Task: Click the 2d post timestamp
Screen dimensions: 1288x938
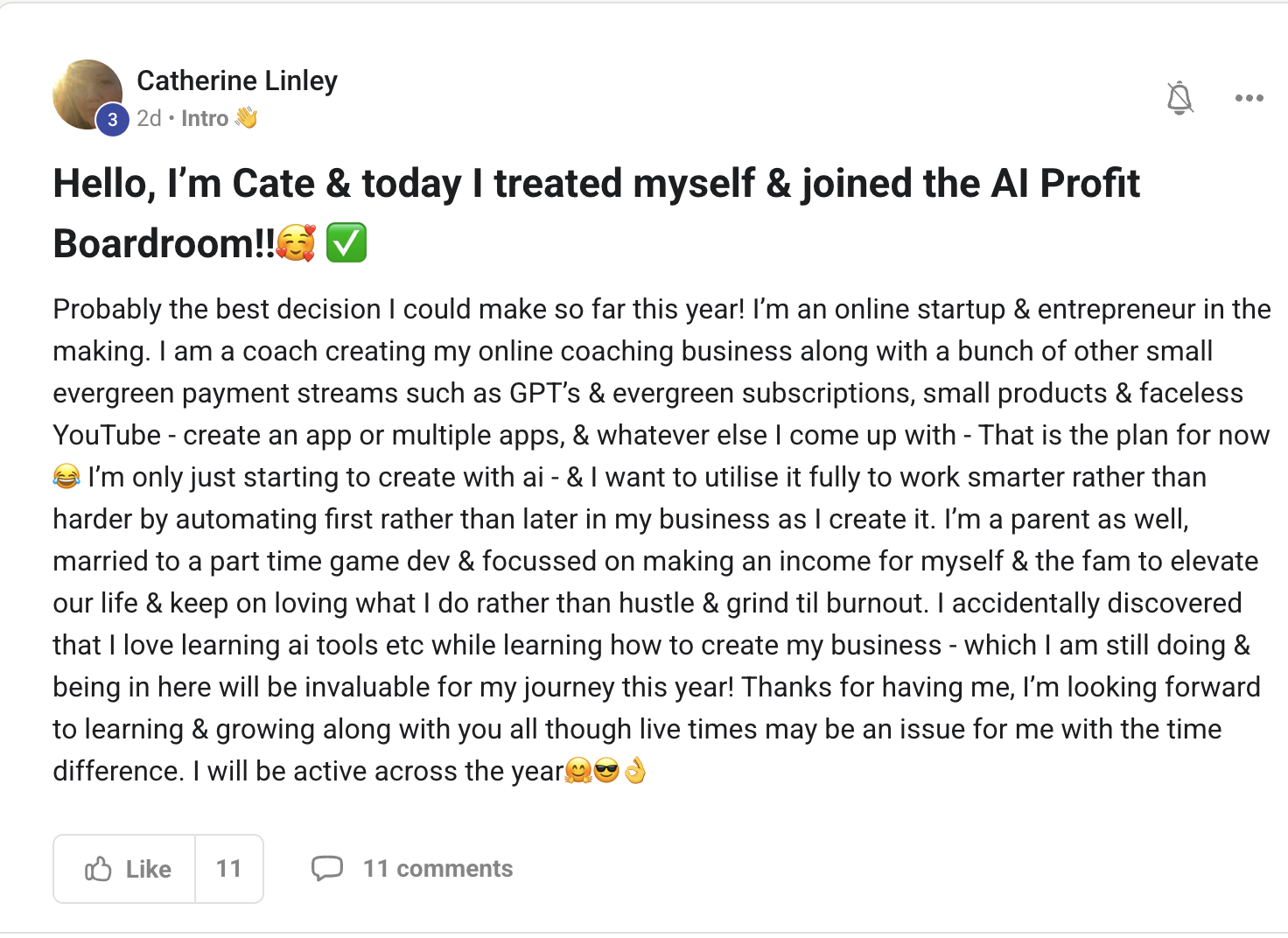Action: tap(149, 118)
